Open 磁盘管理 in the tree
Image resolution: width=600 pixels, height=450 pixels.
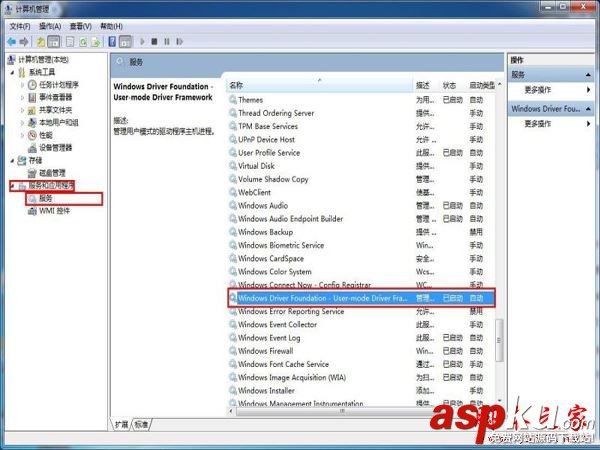pyautogui.click(x=52, y=173)
